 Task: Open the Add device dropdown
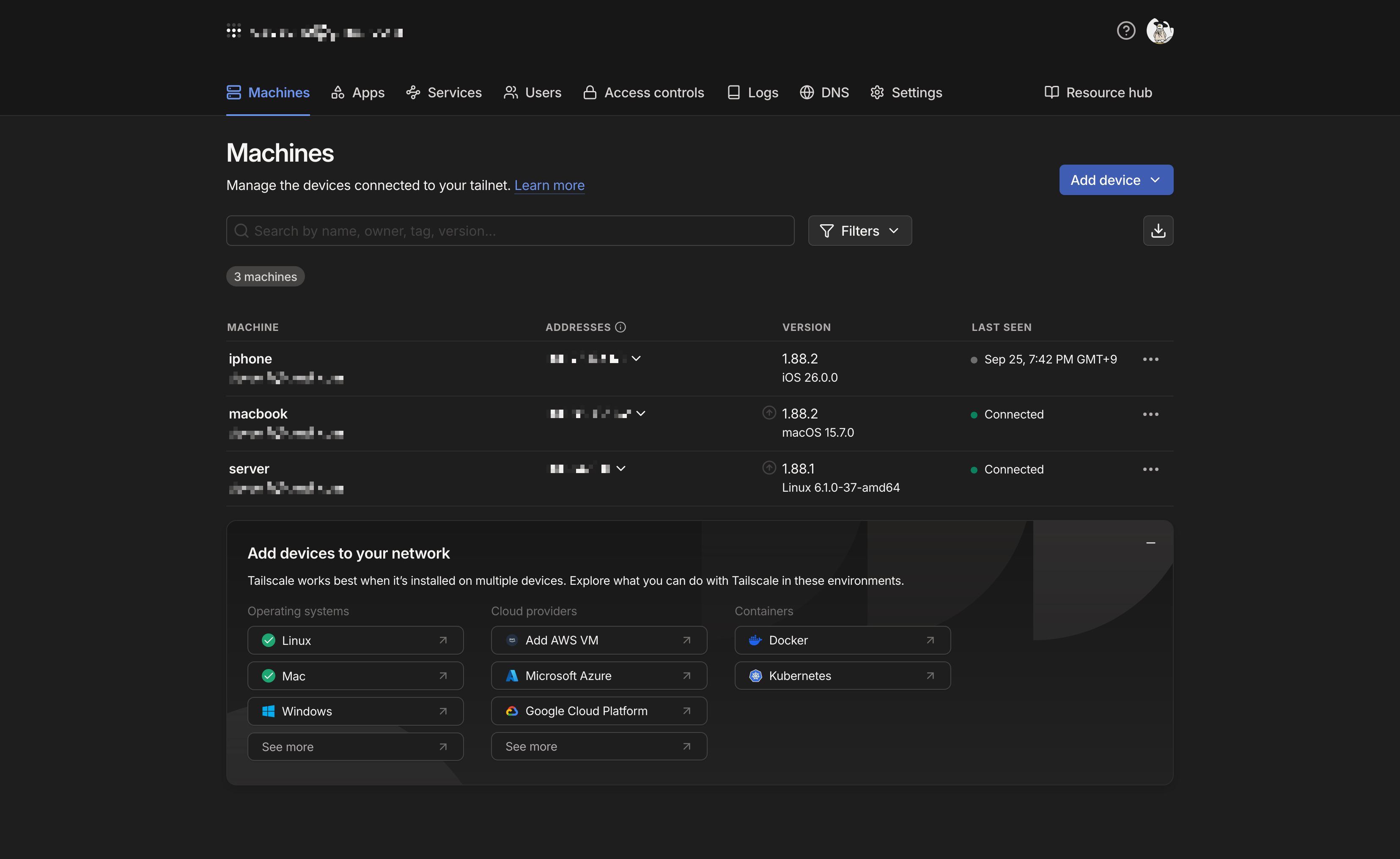[1115, 180]
